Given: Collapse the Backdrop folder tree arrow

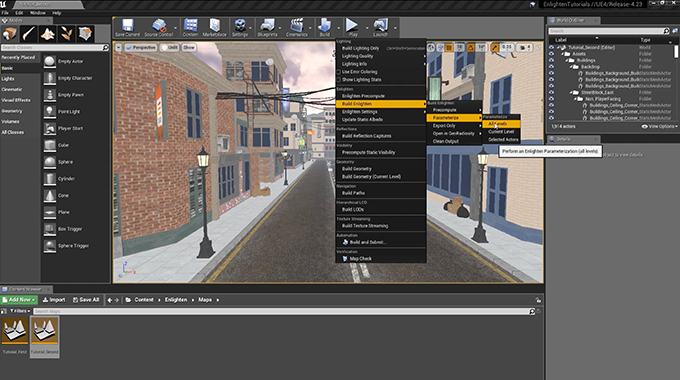Looking at the screenshot, I should [x=571, y=67].
